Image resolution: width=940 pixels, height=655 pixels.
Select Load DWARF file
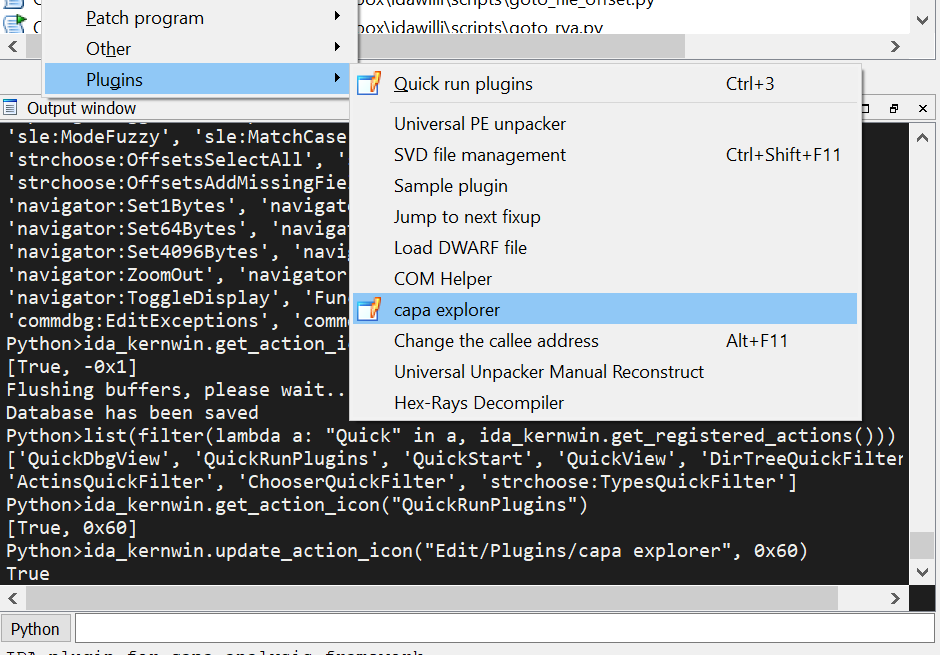click(460, 247)
